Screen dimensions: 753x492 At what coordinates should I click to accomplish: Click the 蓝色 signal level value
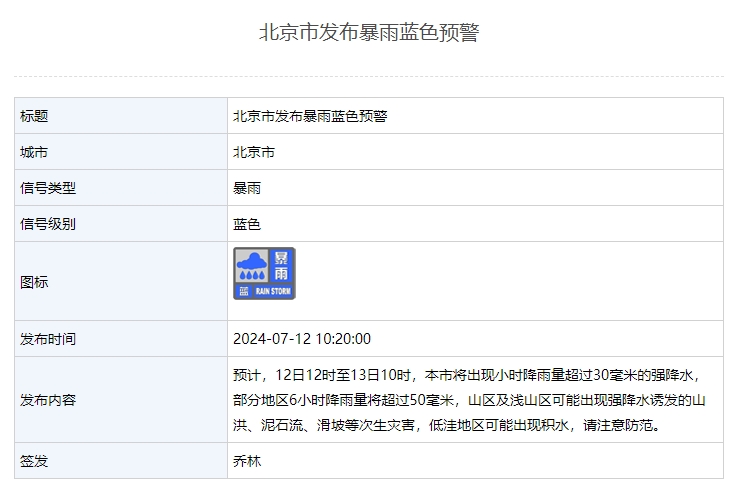point(247,224)
